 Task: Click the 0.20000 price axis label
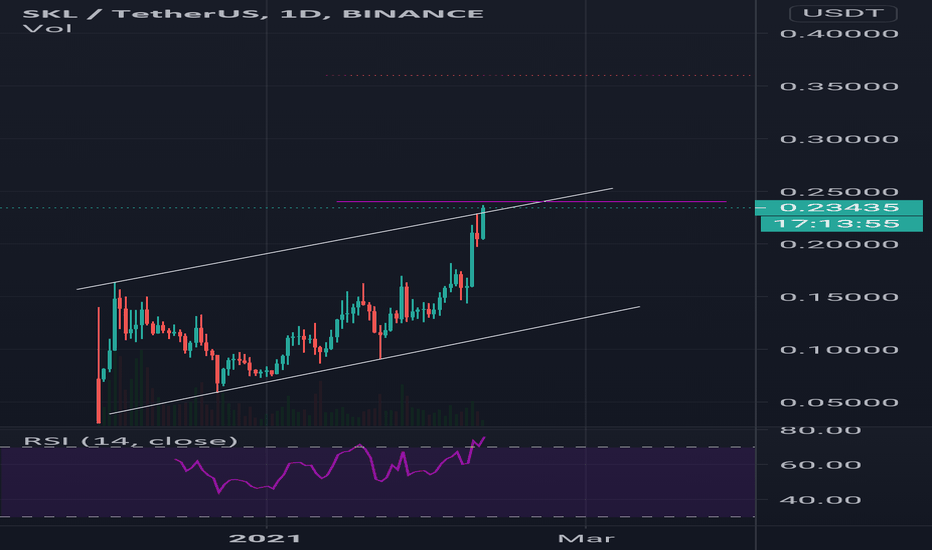839,244
